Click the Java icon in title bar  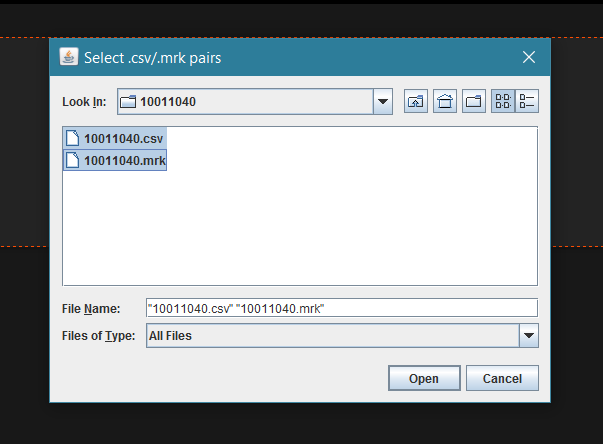pyautogui.click(x=69, y=57)
